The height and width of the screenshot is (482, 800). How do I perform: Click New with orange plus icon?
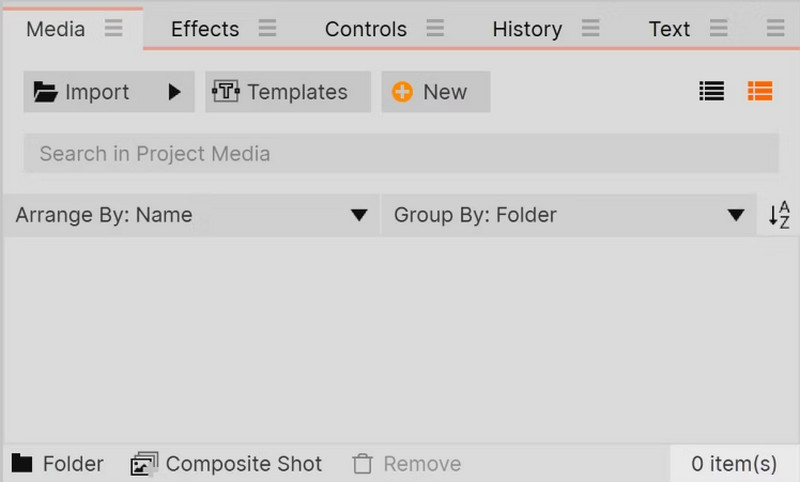tap(436, 92)
